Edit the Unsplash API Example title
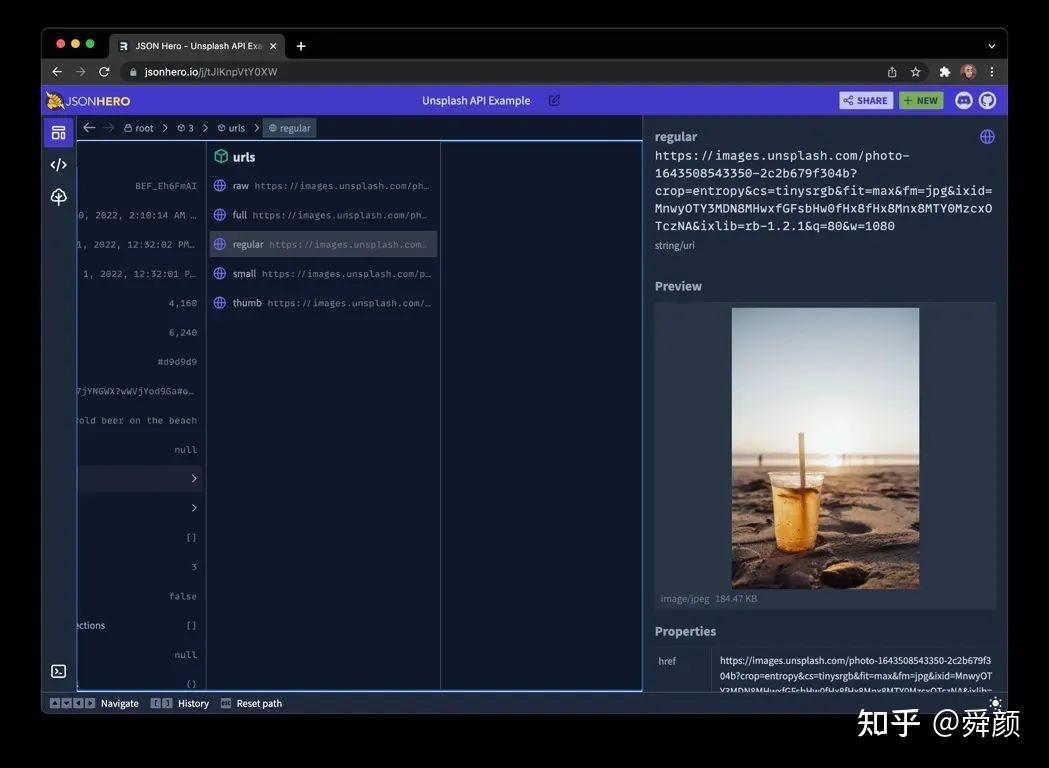Screen dimensions: 1049x768 click(554, 100)
